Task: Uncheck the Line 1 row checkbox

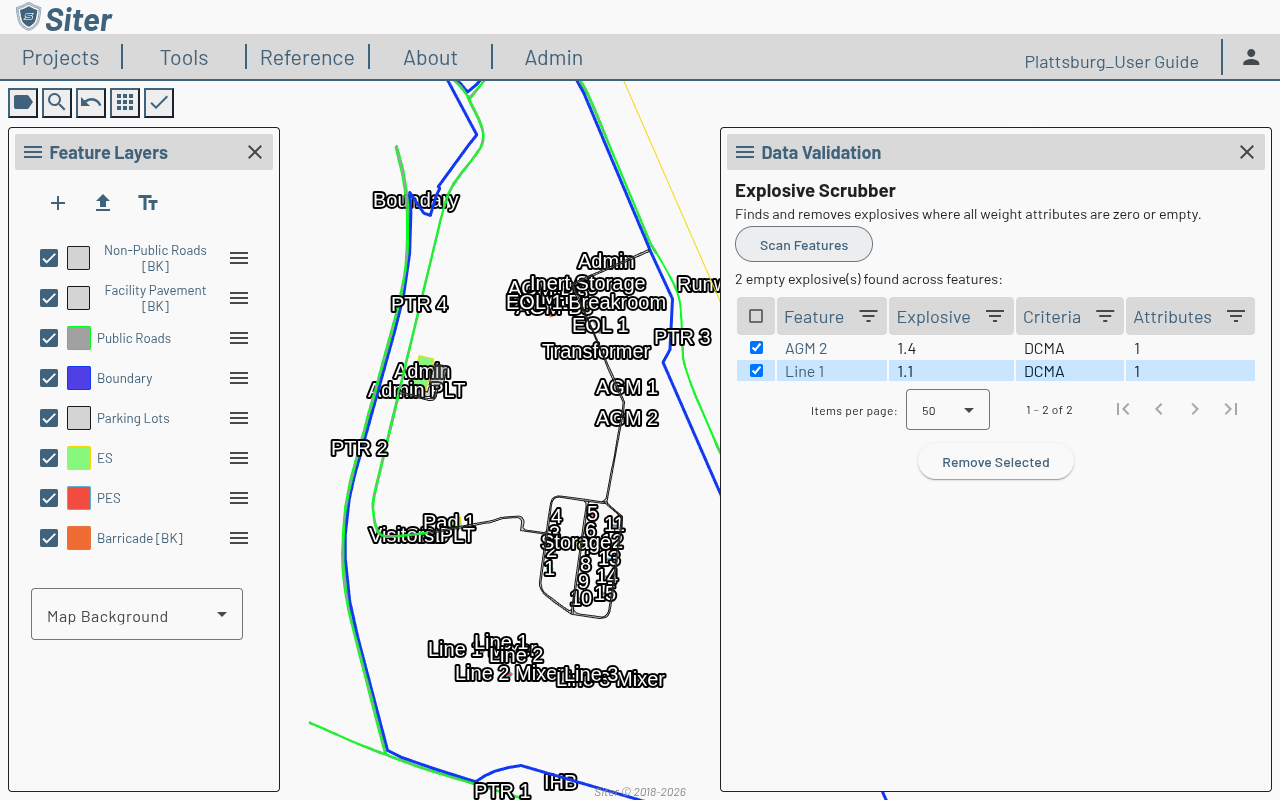Action: point(756,371)
